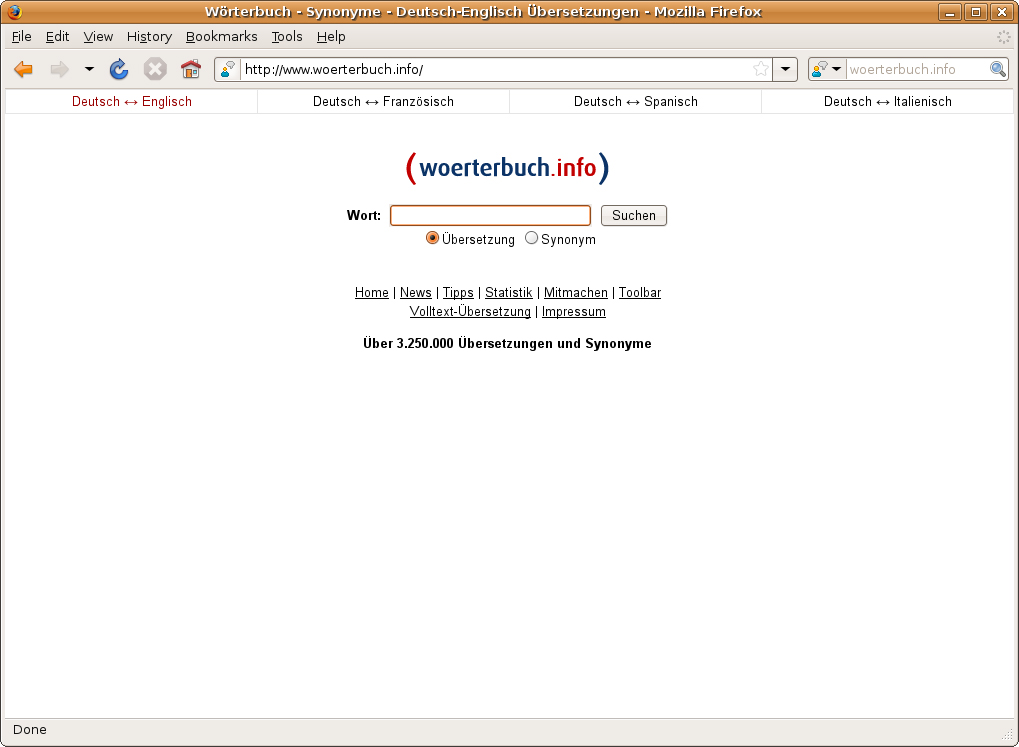
Task: Open the Impressum link
Action: click(574, 311)
